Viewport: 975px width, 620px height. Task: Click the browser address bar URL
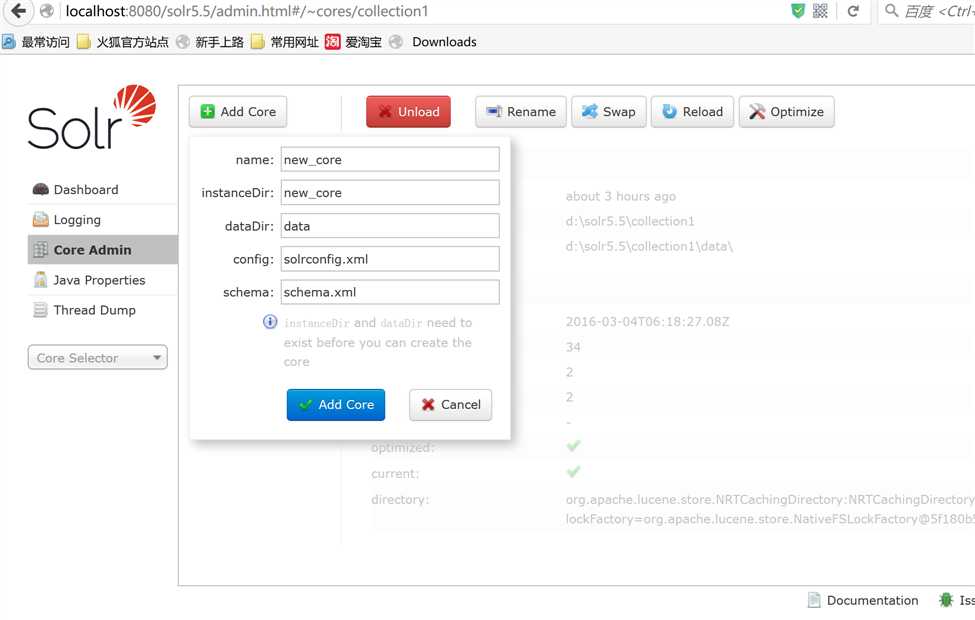[247, 11]
